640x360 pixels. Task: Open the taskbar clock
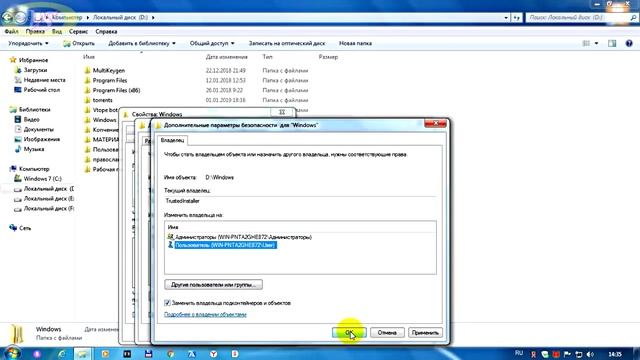[615, 354]
